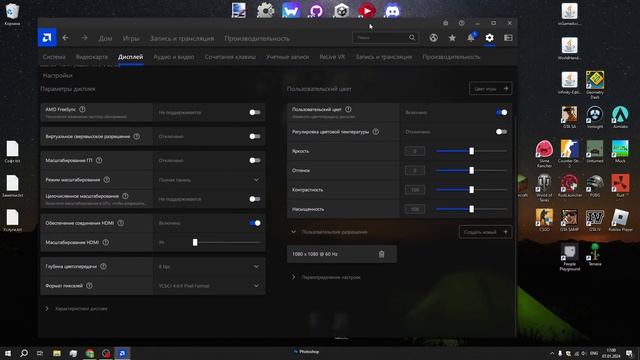Click Chrome icon in the taskbar
The height and width of the screenshot is (360, 640).
90,353
